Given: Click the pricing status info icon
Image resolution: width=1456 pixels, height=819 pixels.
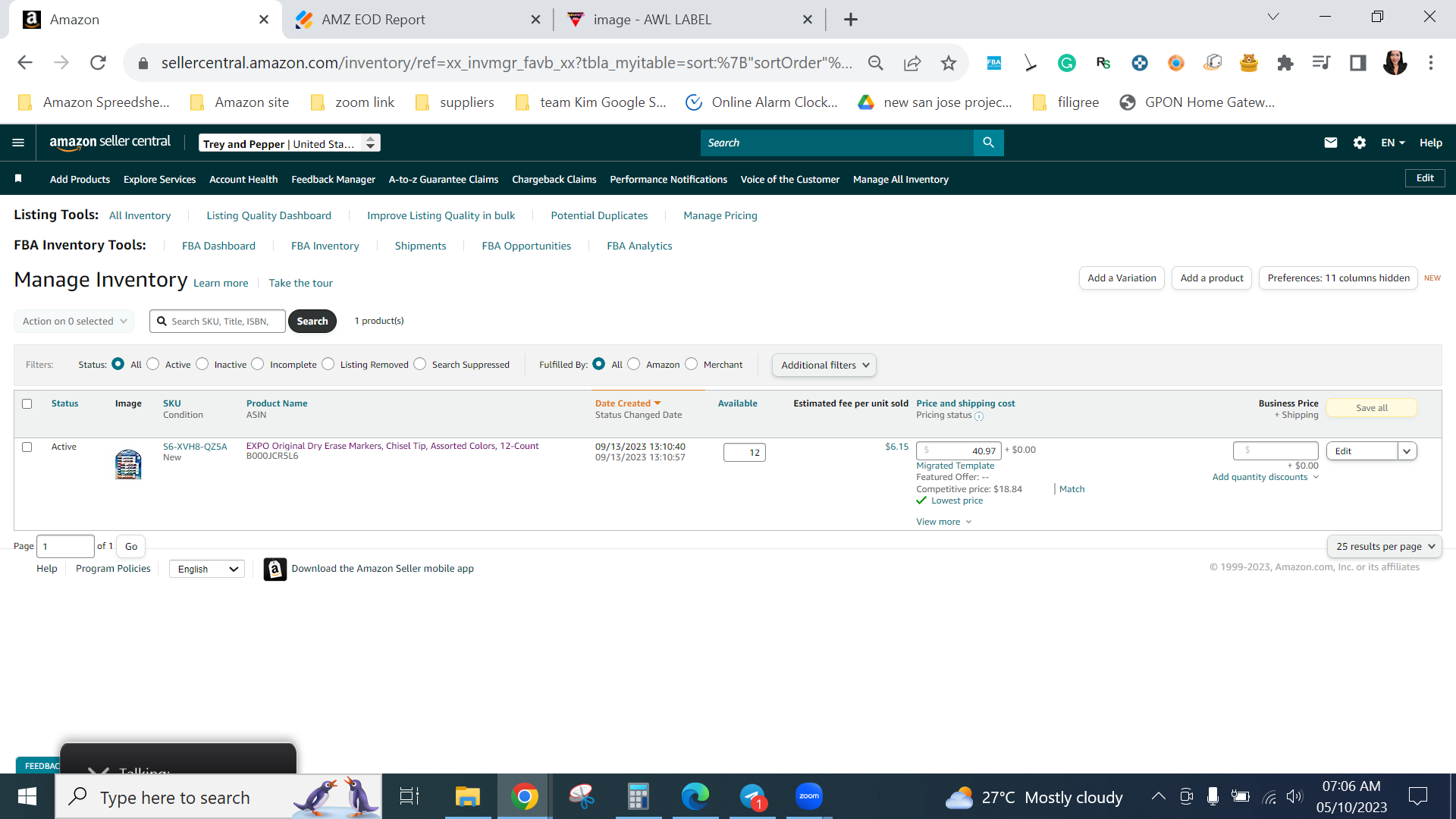Looking at the screenshot, I should point(979,416).
